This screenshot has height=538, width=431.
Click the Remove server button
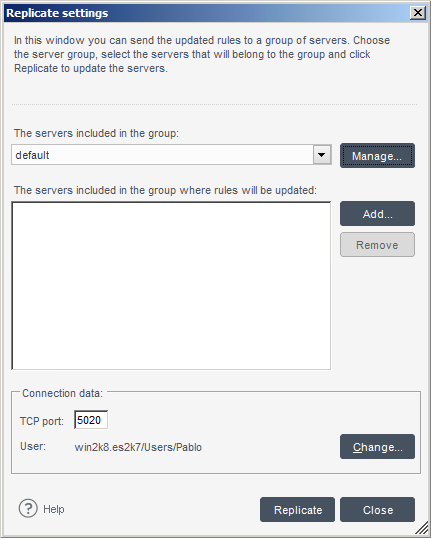pos(377,245)
